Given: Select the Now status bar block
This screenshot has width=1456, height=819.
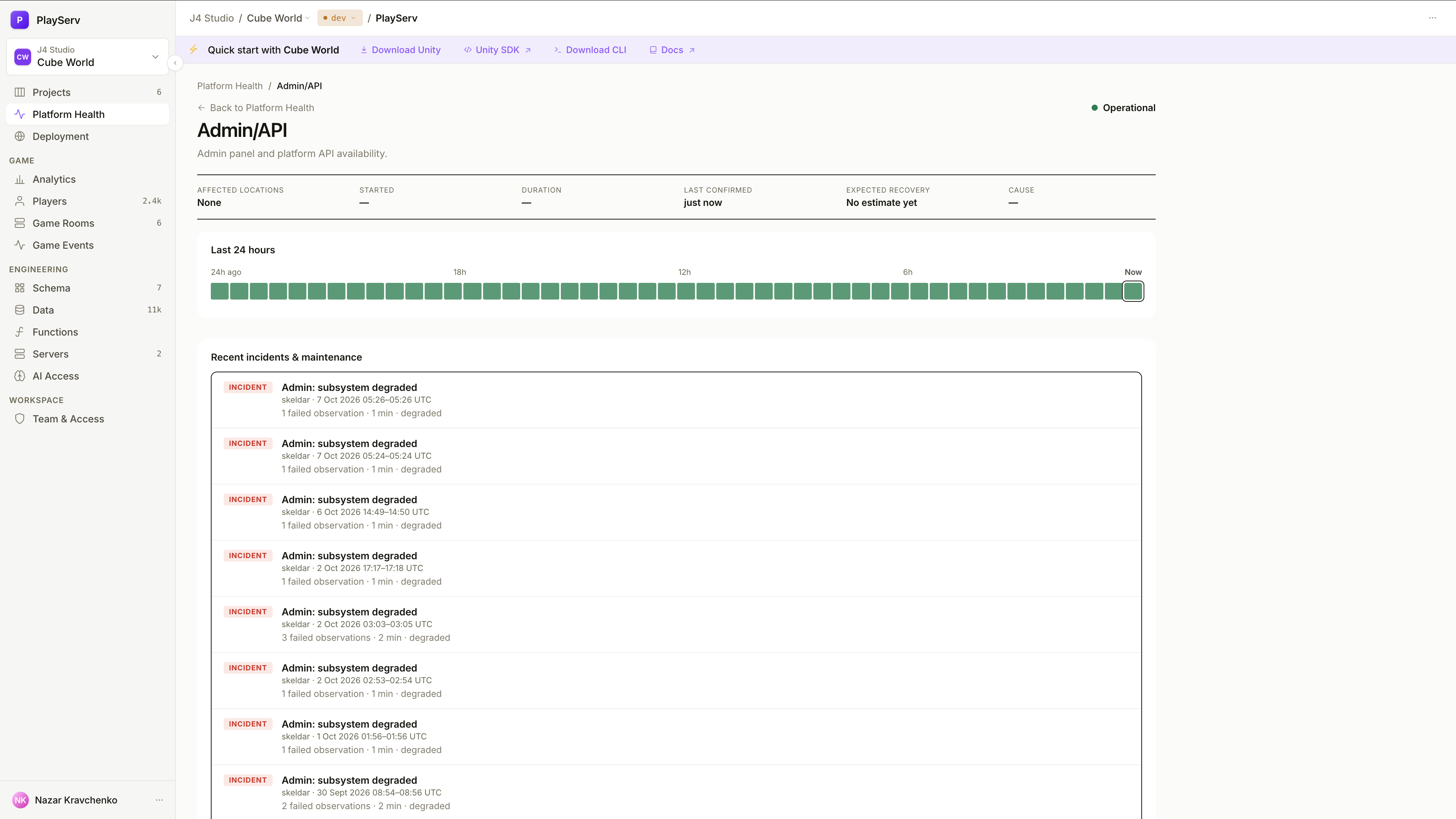Looking at the screenshot, I should click(1133, 291).
